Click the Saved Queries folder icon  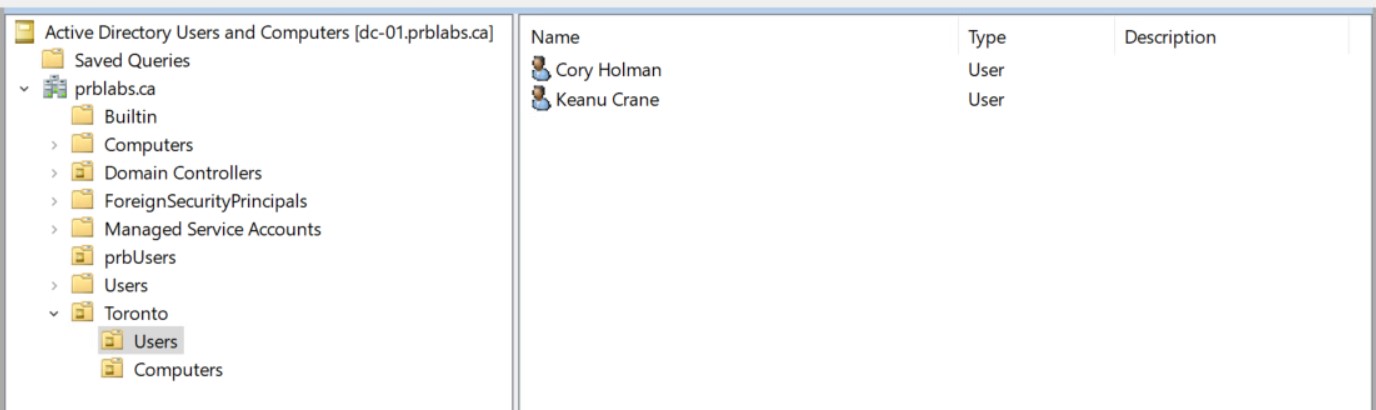point(55,60)
